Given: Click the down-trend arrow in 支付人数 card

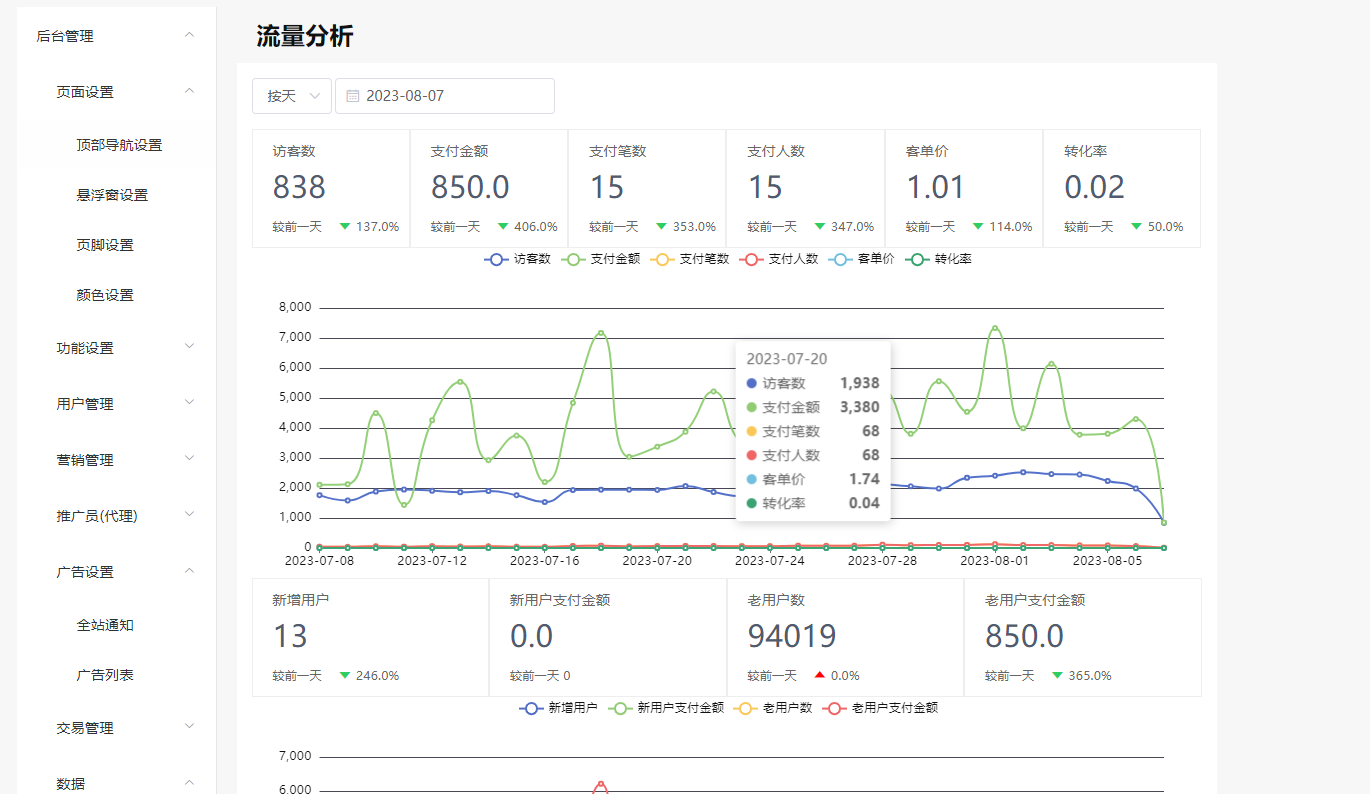Looking at the screenshot, I should pyautogui.click(x=820, y=226).
